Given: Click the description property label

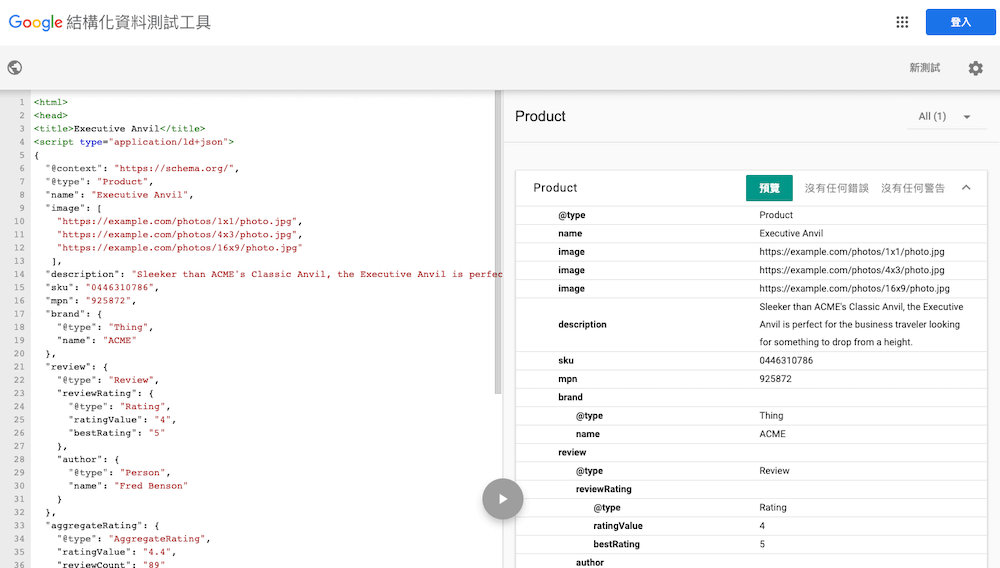Looking at the screenshot, I should click(x=582, y=324).
